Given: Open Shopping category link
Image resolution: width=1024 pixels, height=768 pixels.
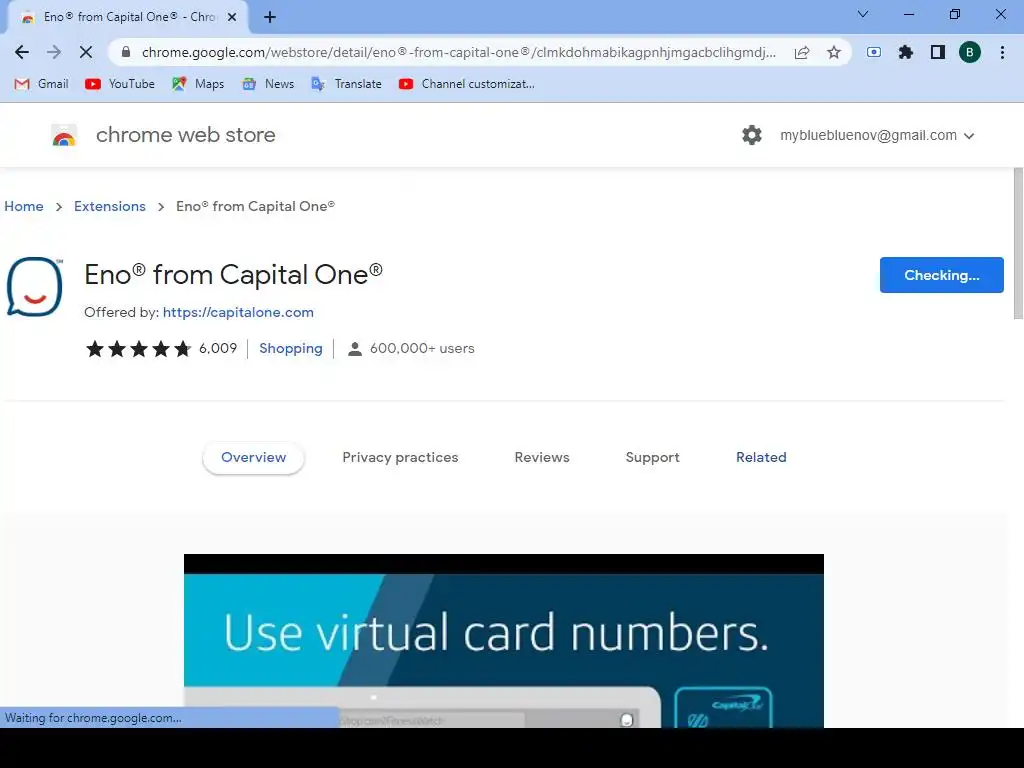Looking at the screenshot, I should 291,349.
